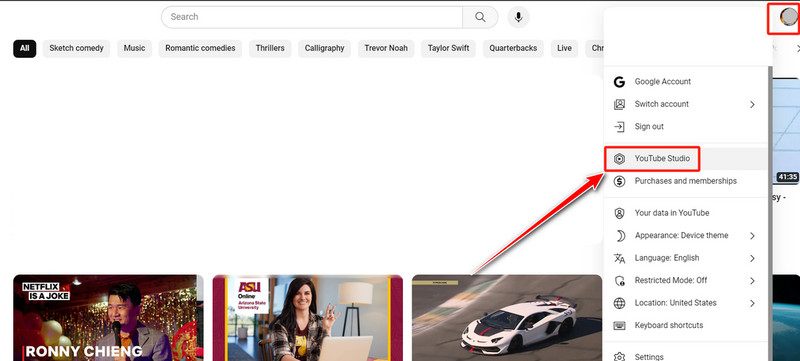
Task: Expand Location: United States chevron
Action: (x=753, y=303)
